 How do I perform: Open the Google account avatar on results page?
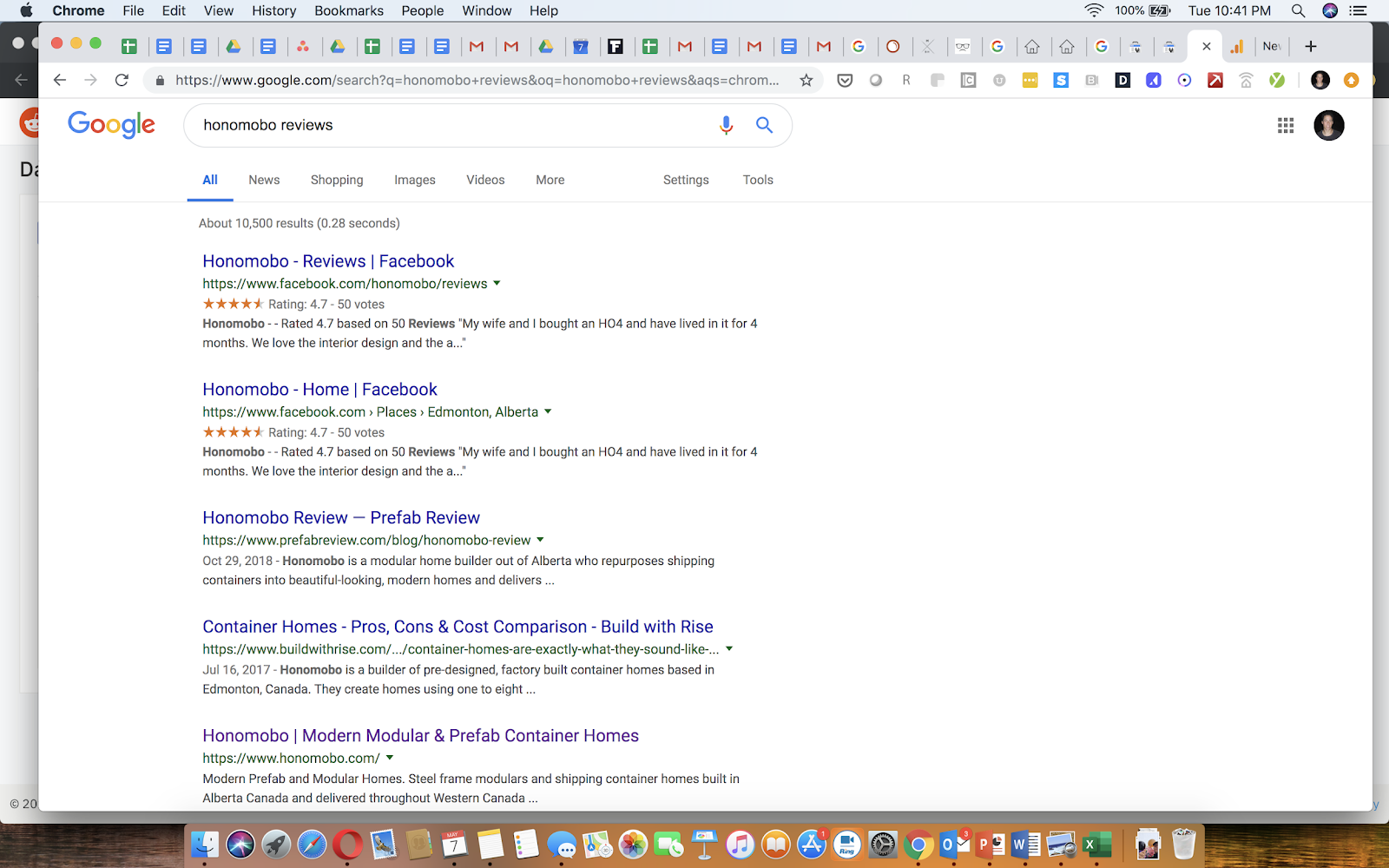[x=1328, y=125]
